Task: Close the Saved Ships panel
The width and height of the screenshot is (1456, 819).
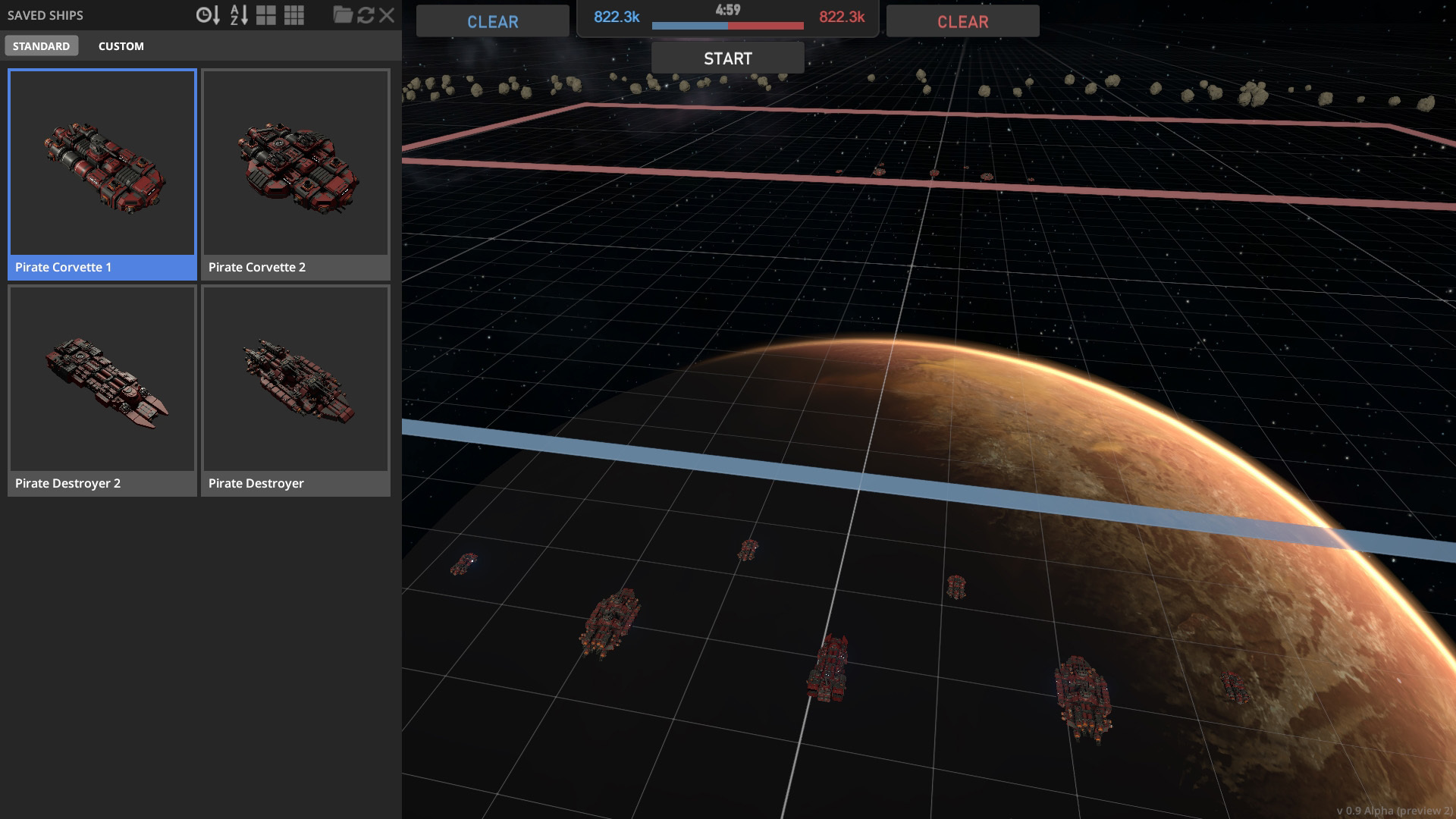Action: pos(387,15)
